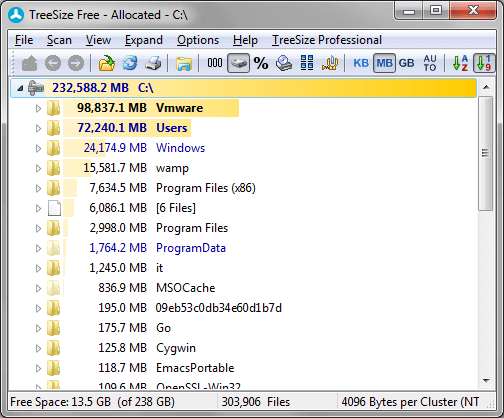Viewport: 504px width, 418px height.
Task: Click the grid details view icon
Action: point(307,63)
